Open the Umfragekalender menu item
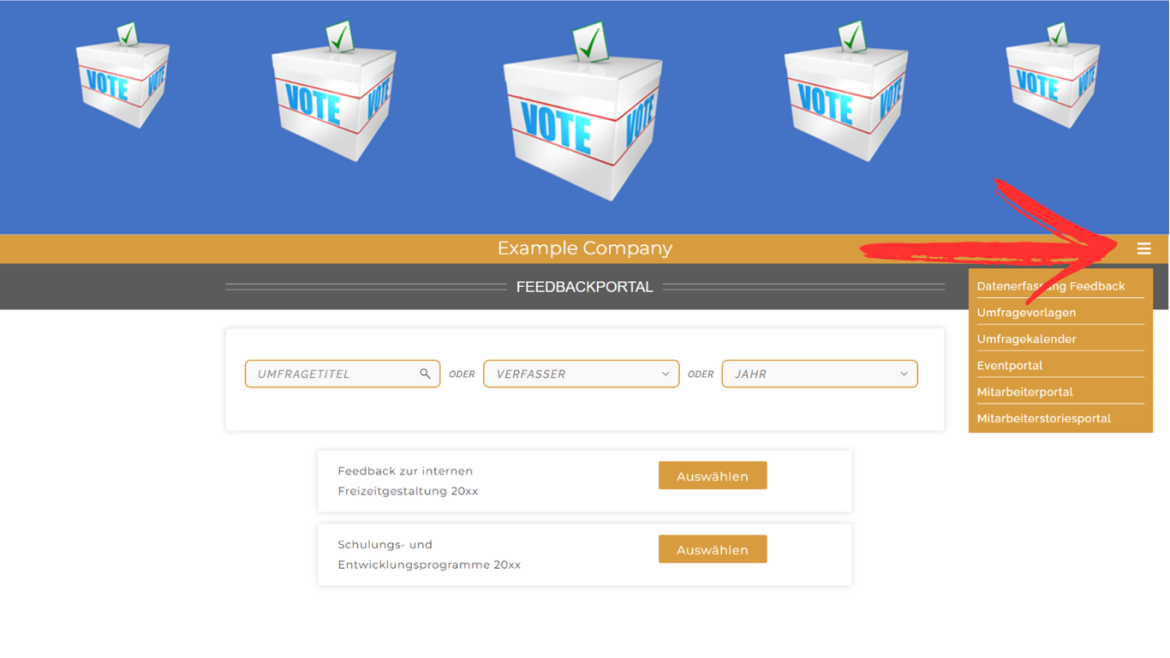Screen dimensions: 1170x658 pyautogui.click(x=1026, y=339)
